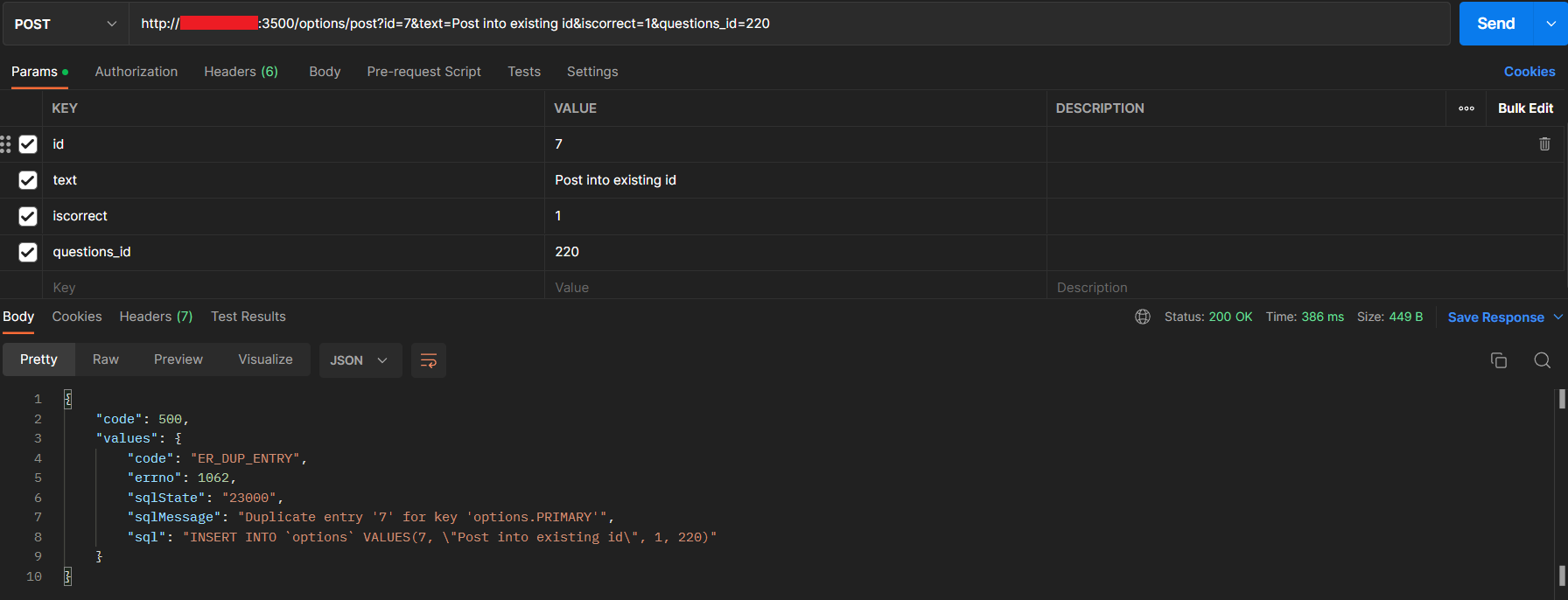The image size is (1568, 600).
Task: Click the 'text' key cell
Action: pos(293,180)
